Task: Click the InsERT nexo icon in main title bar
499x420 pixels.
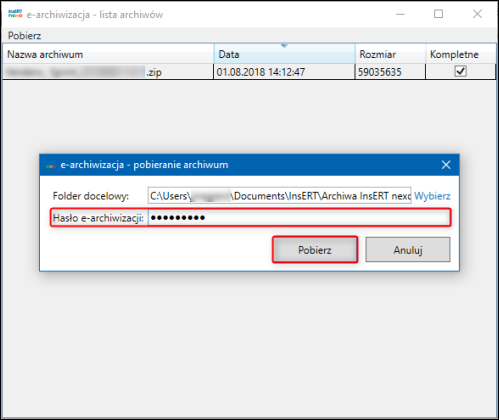Action: point(15,14)
